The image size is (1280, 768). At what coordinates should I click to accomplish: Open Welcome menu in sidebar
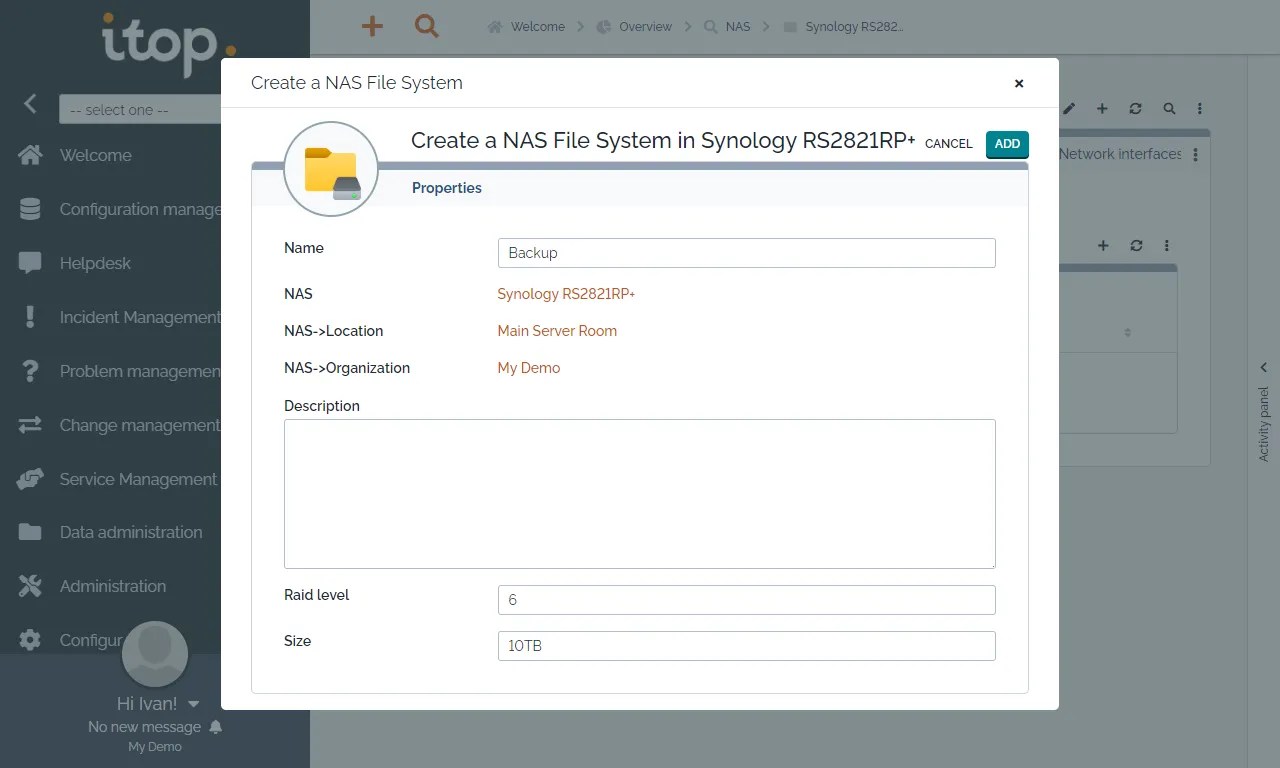pyautogui.click(x=96, y=155)
